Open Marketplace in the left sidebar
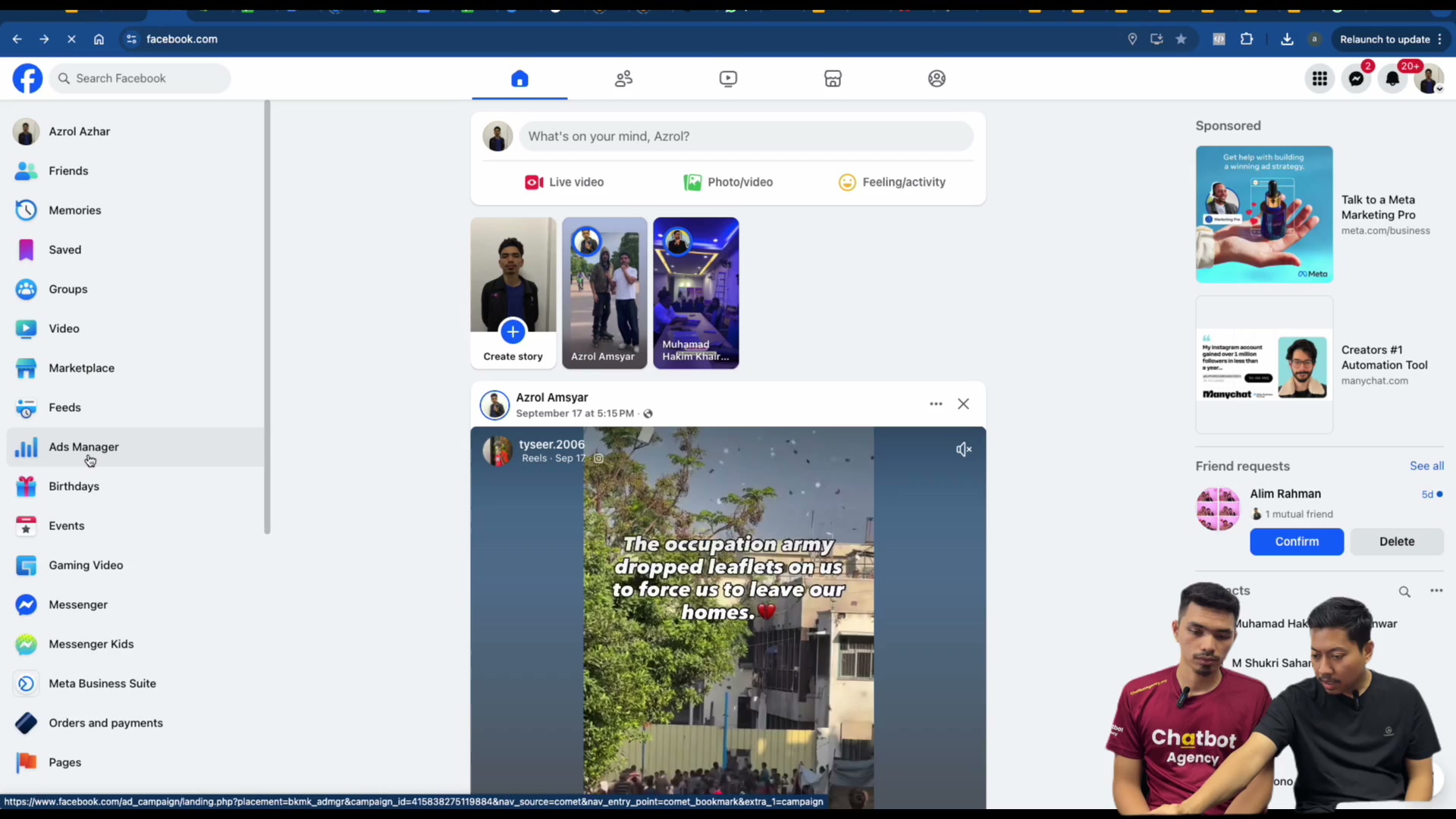This screenshot has width=1456, height=819. tap(135, 368)
